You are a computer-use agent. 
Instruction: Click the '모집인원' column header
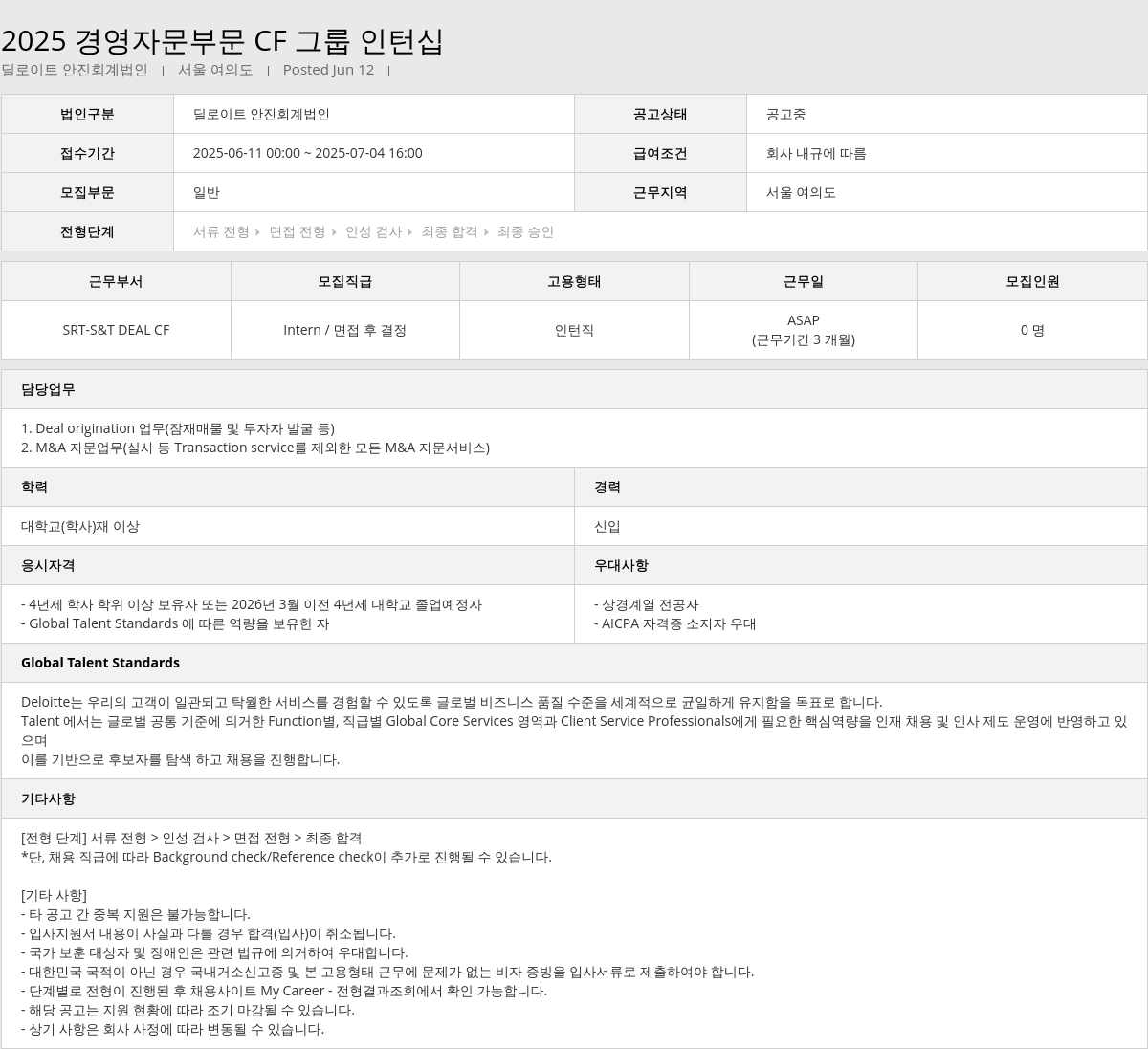(1032, 281)
